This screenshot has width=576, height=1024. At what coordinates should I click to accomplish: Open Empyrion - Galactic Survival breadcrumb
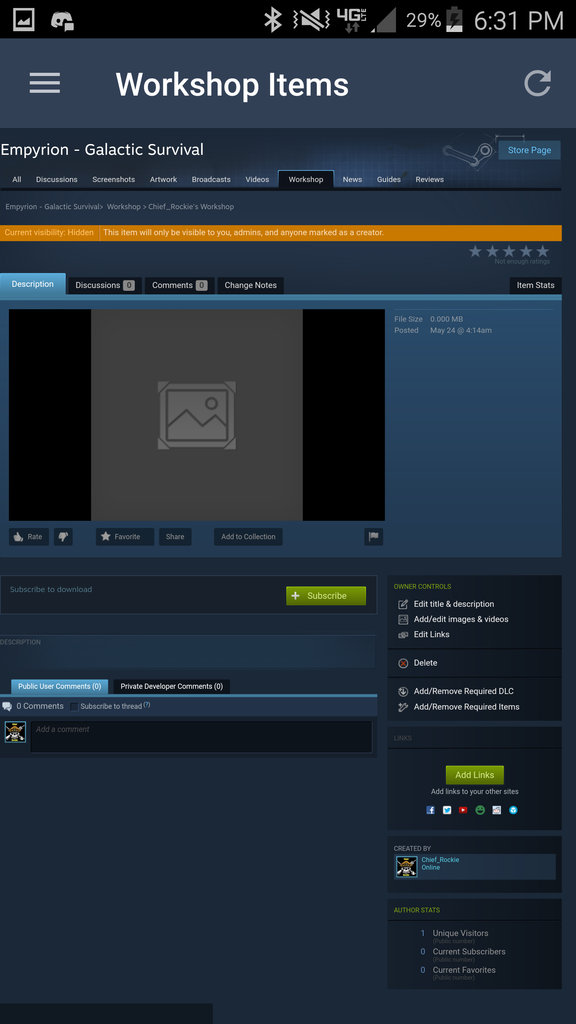pyautogui.click(x=52, y=206)
